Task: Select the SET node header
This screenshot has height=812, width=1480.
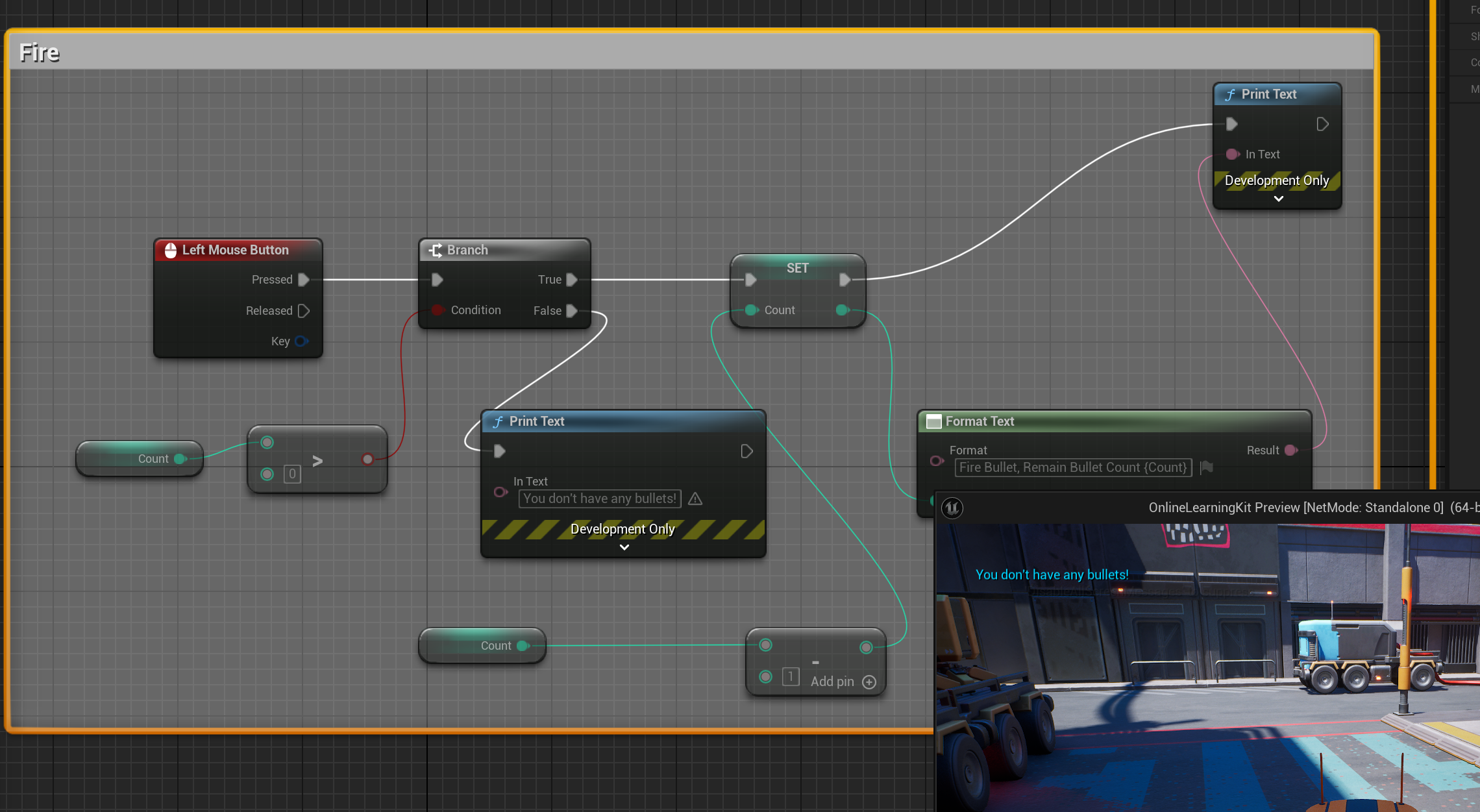Action: click(797, 268)
